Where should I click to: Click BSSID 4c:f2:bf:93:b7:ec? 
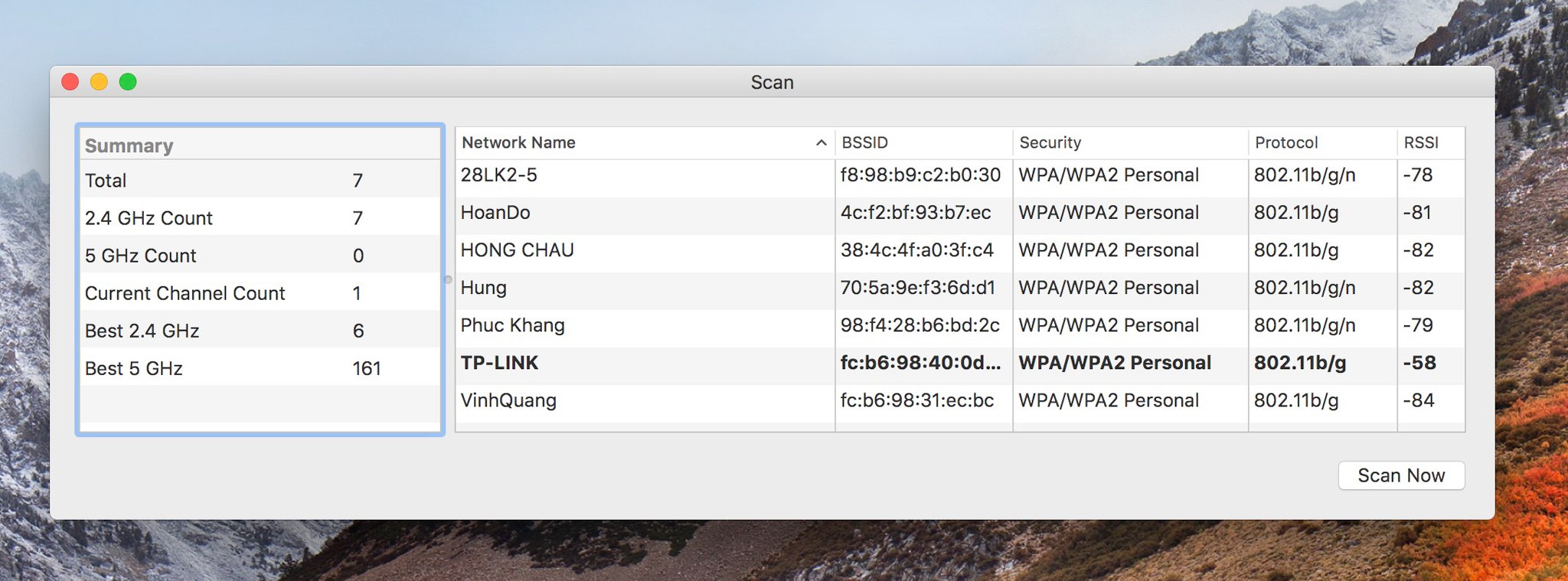pyautogui.click(x=916, y=213)
